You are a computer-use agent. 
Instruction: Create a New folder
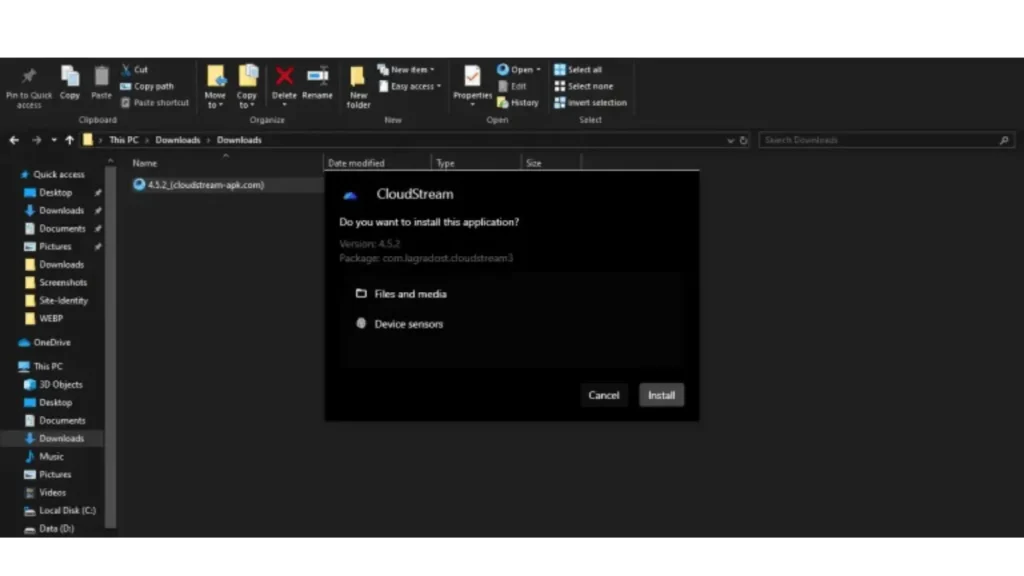tap(358, 86)
